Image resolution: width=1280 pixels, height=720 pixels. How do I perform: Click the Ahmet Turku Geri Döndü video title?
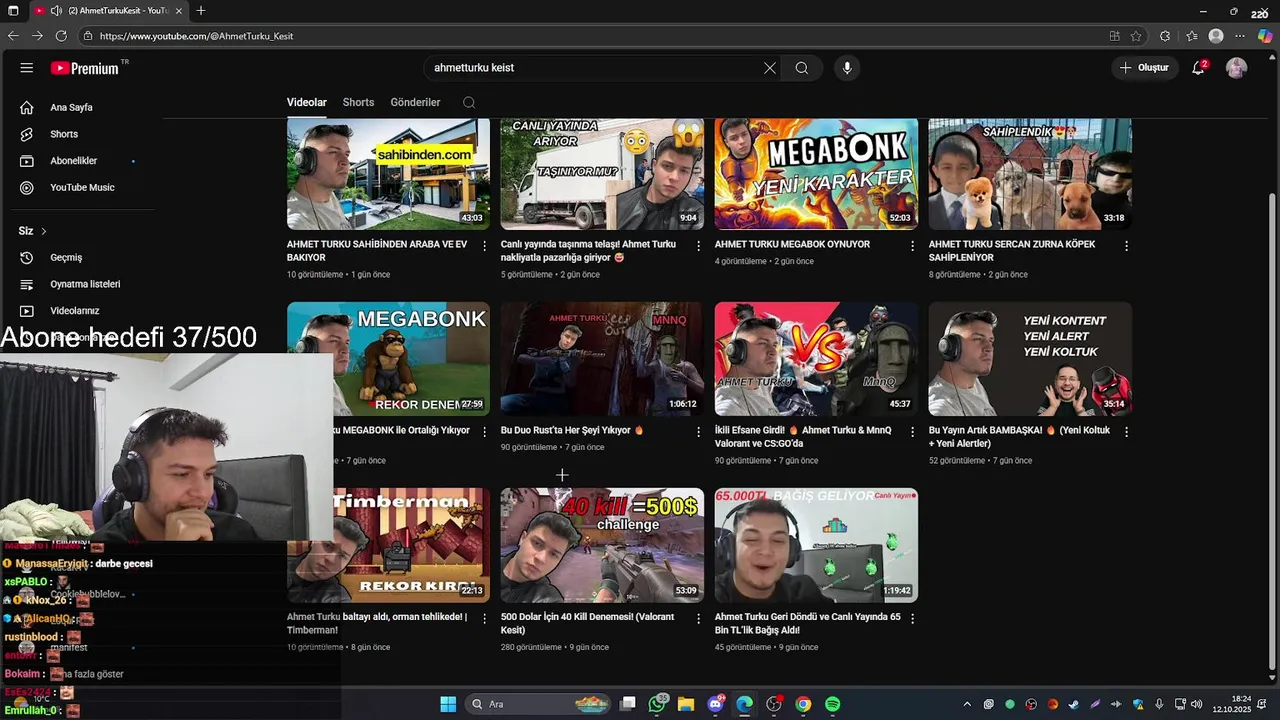[x=807, y=623]
